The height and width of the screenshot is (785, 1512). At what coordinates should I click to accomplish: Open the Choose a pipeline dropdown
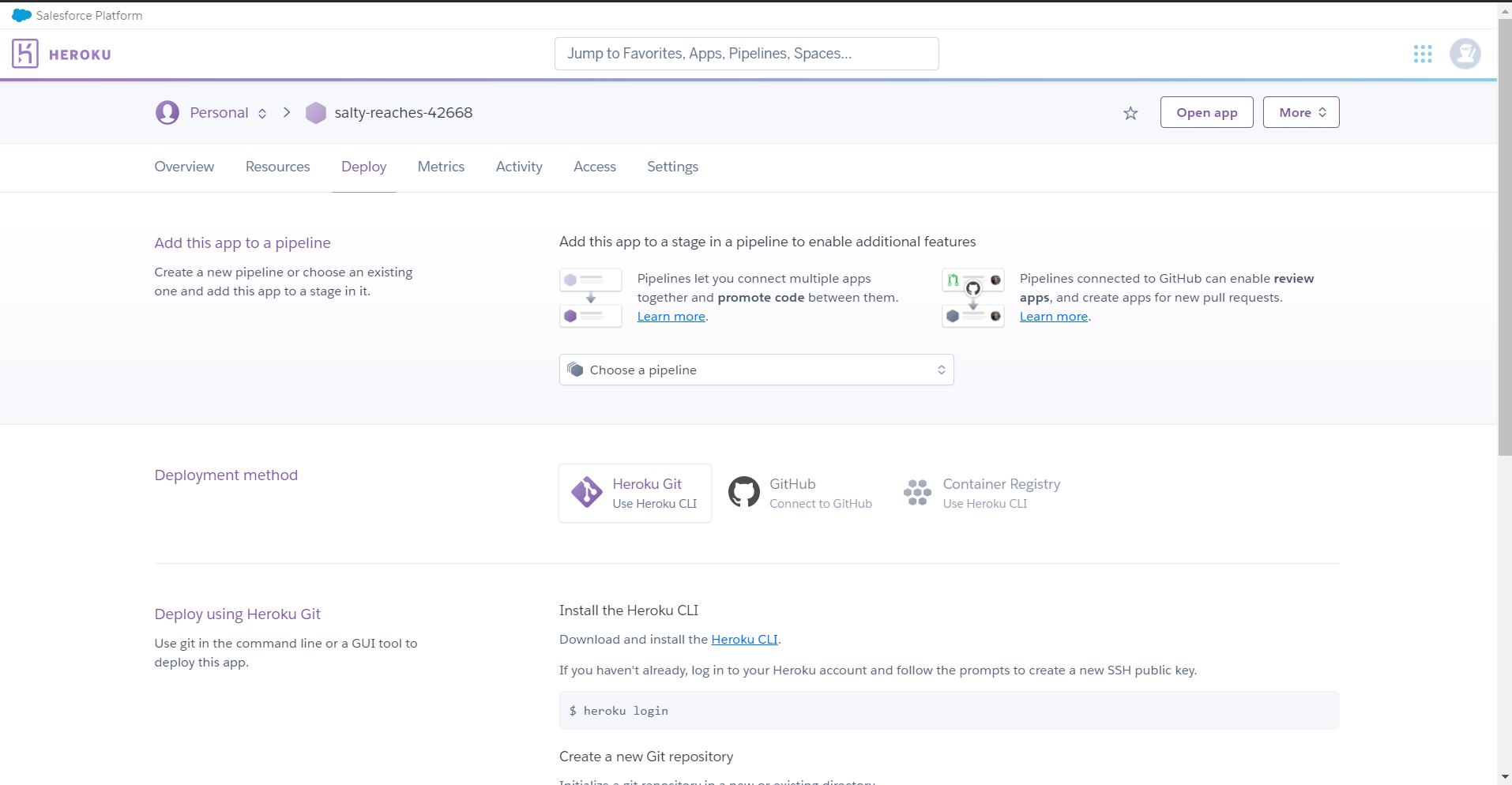coord(755,369)
